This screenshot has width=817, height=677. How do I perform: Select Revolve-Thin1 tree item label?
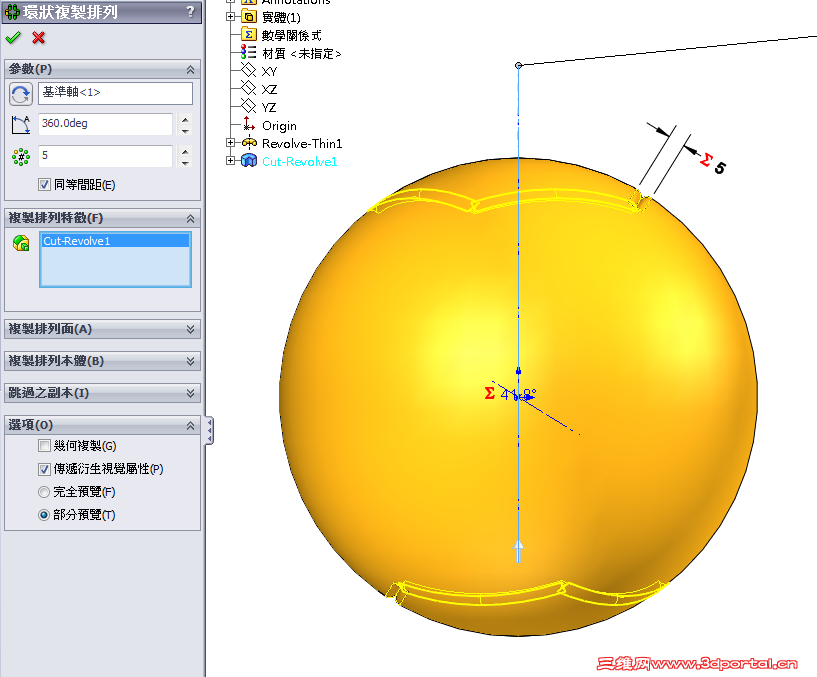tap(302, 143)
